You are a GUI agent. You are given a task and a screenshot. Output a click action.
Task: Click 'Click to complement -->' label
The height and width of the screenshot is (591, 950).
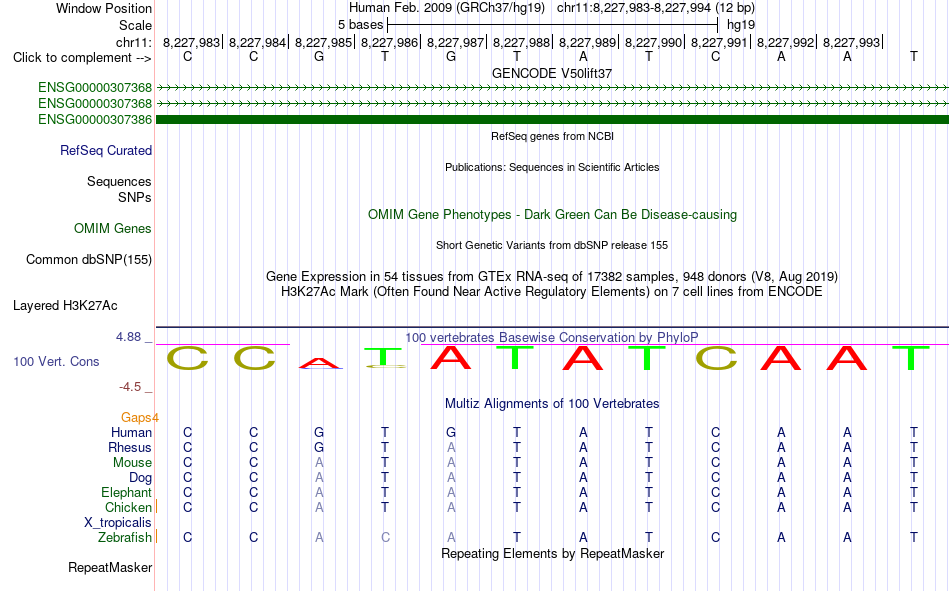[82, 58]
